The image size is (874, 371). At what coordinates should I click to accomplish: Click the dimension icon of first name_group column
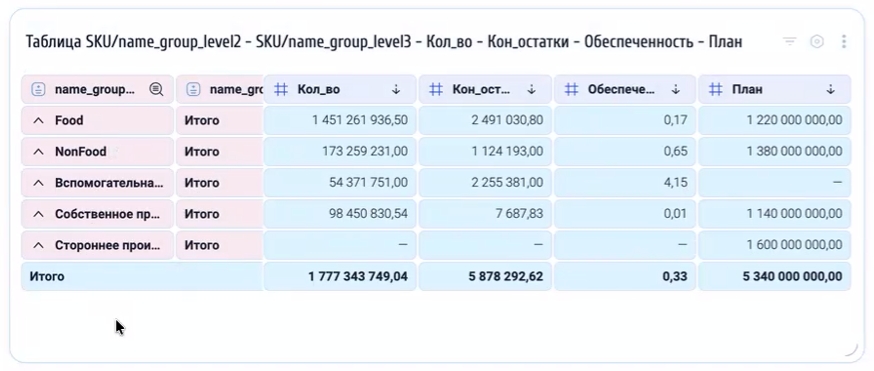[x=38, y=89]
